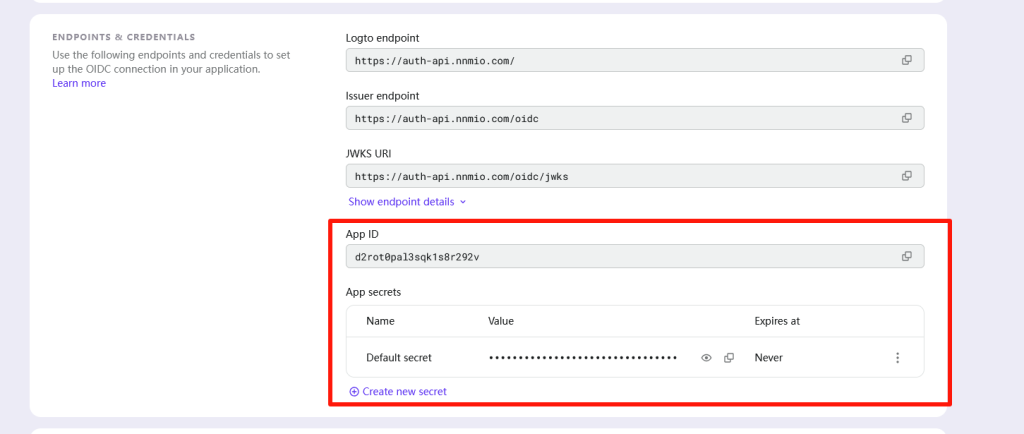1024x434 pixels.
Task: Copy the App ID value
Action: [906, 256]
